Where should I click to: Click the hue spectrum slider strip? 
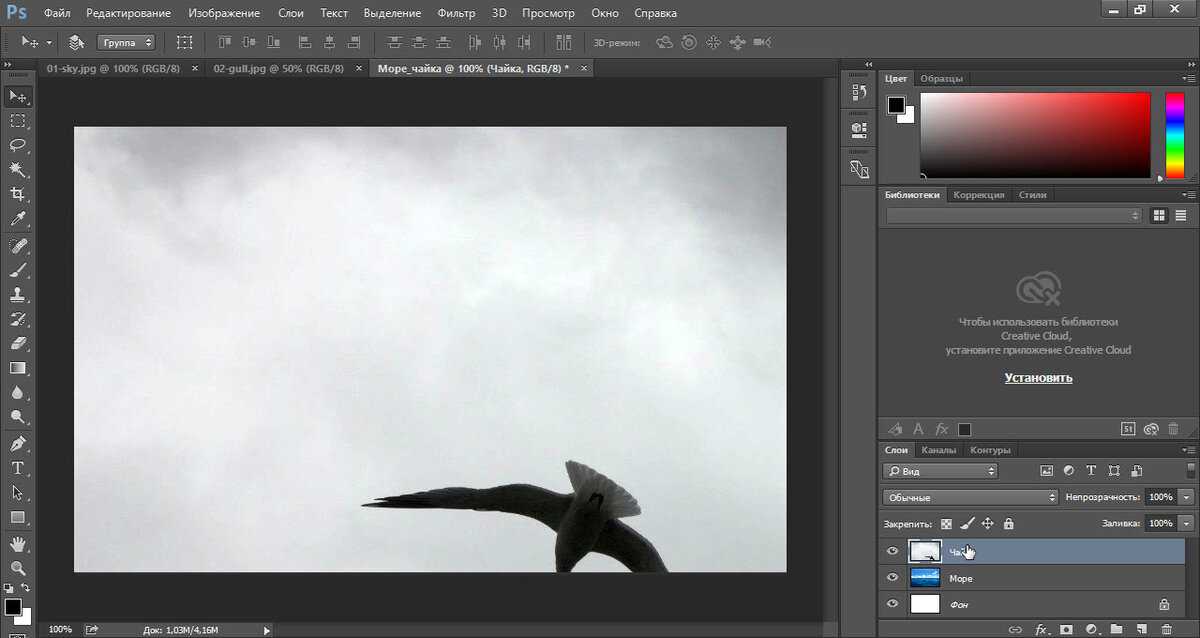click(1175, 136)
